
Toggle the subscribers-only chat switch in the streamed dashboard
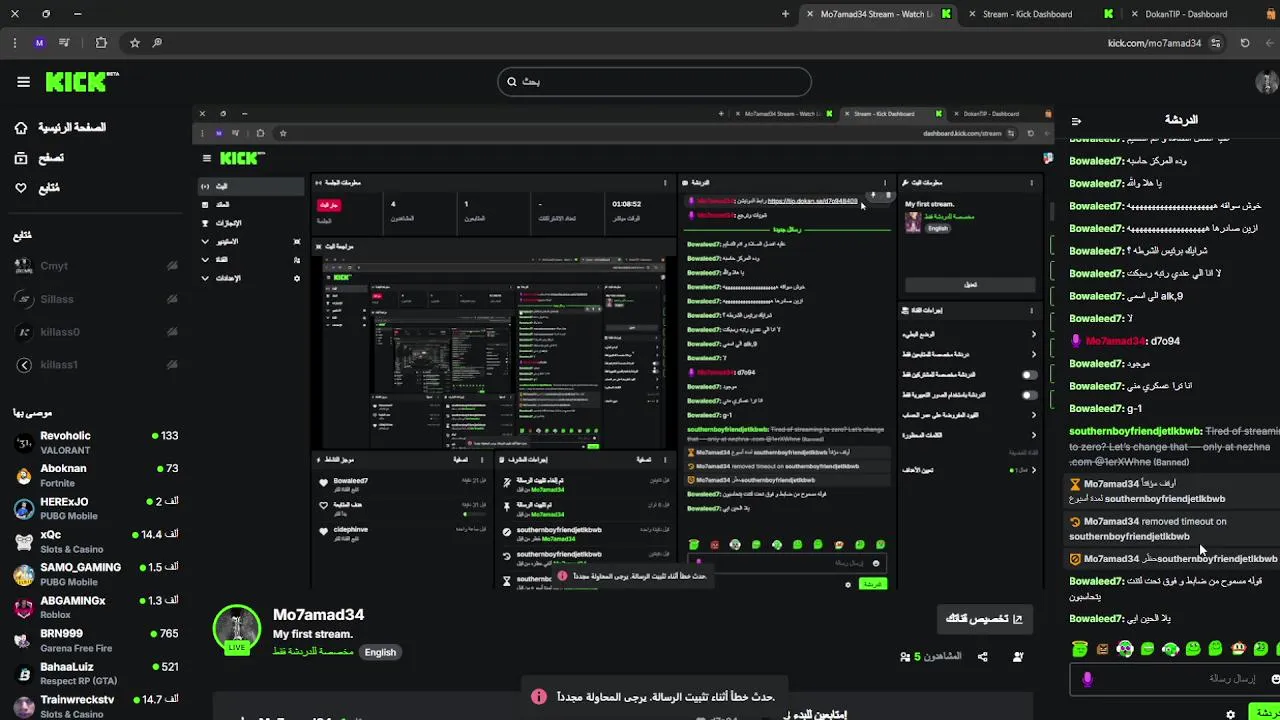click(1028, 375)
